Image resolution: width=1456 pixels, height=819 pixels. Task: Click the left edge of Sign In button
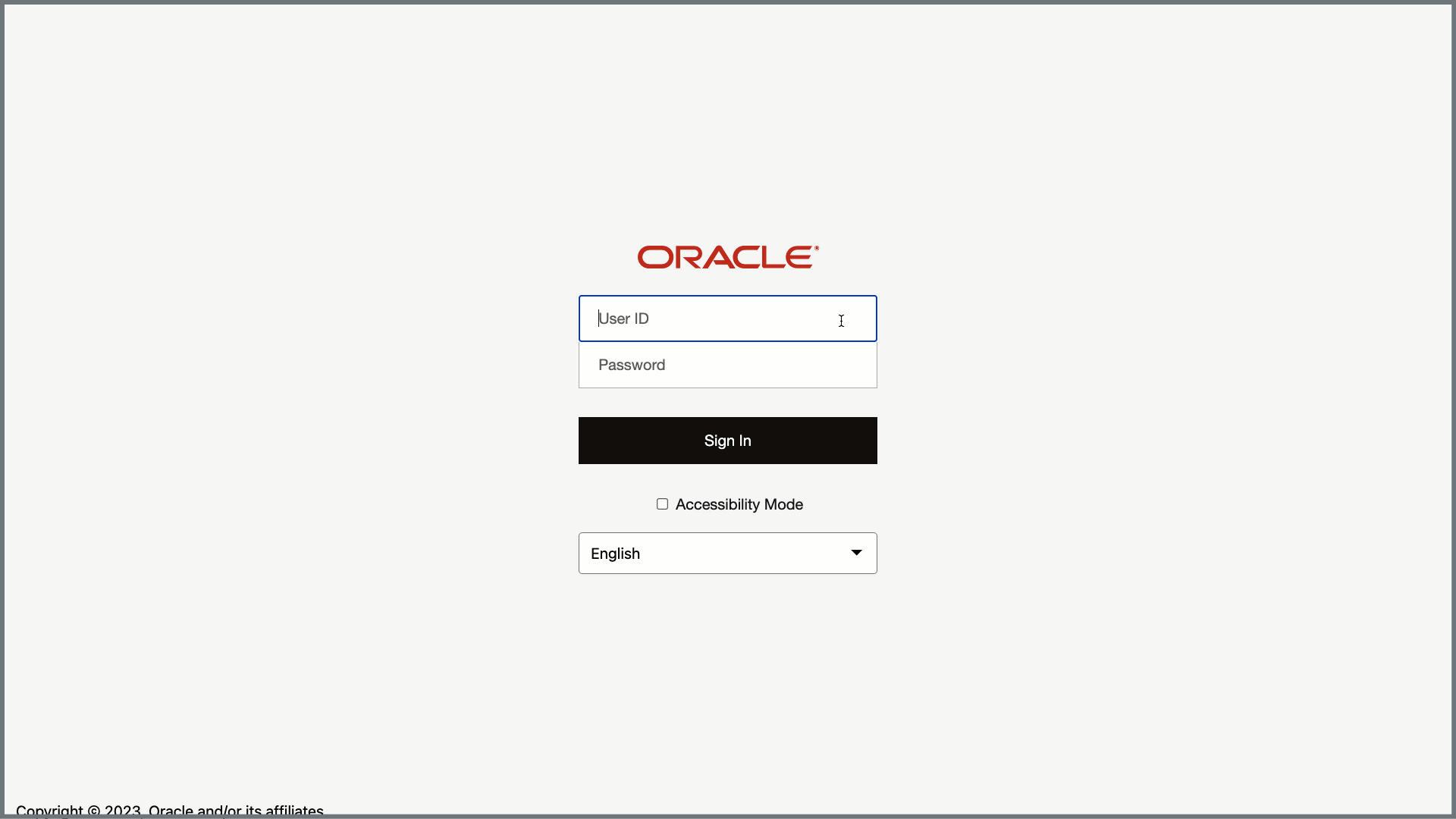pyautogui.click(x=588, y=441)
